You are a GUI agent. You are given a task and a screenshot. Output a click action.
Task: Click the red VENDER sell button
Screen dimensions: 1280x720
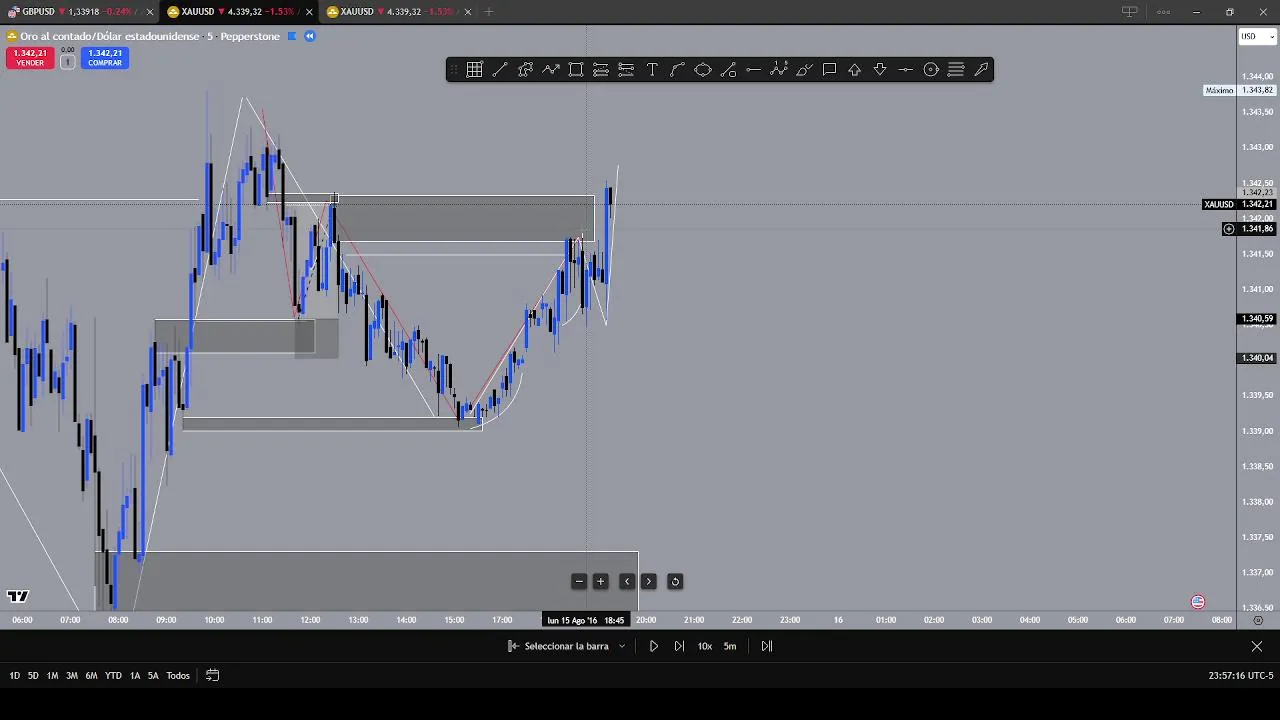click(x=30, y=58)
